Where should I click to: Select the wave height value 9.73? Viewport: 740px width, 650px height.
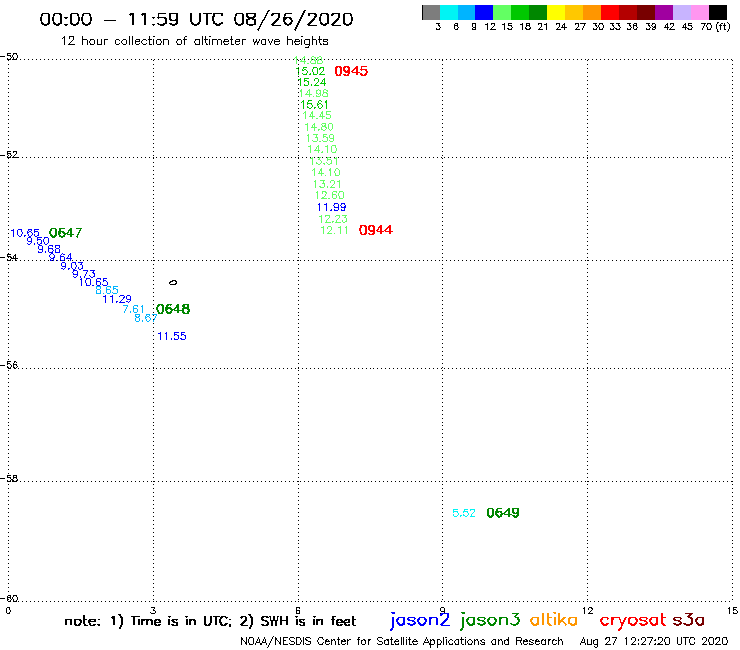pos(84,274)
